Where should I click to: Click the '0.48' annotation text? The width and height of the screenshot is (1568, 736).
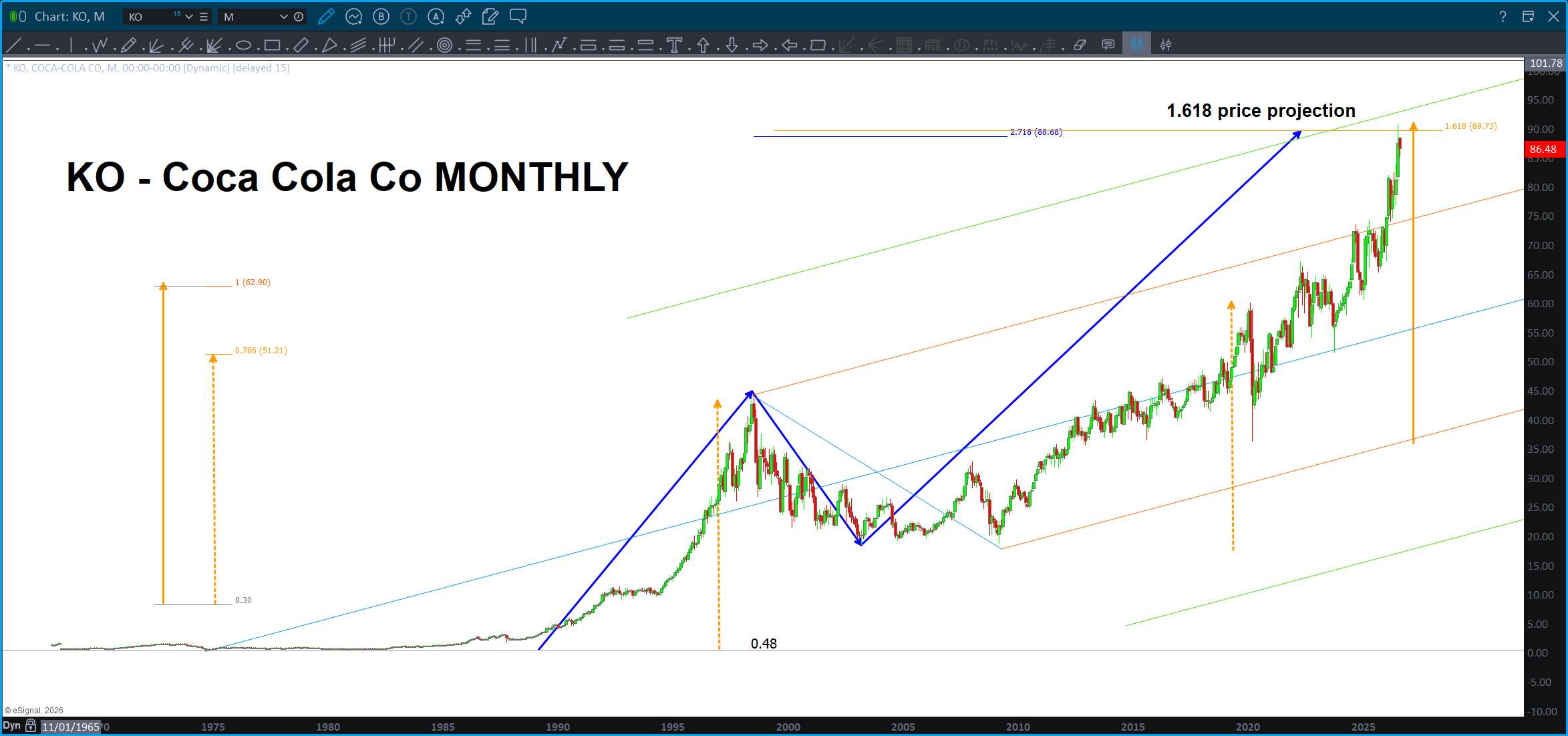[764, 644]
